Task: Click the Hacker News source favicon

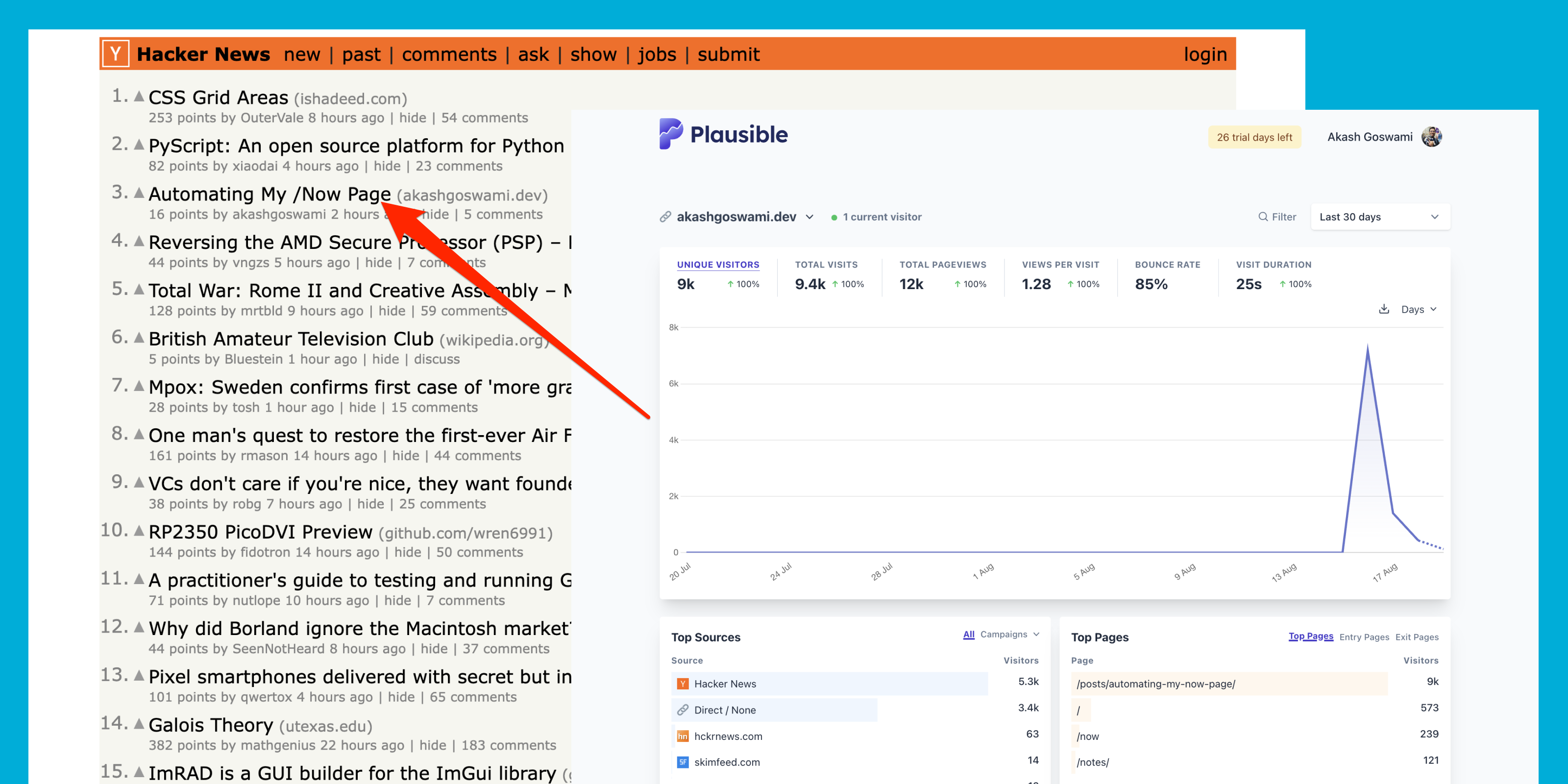Action: (x=683, y=684)
